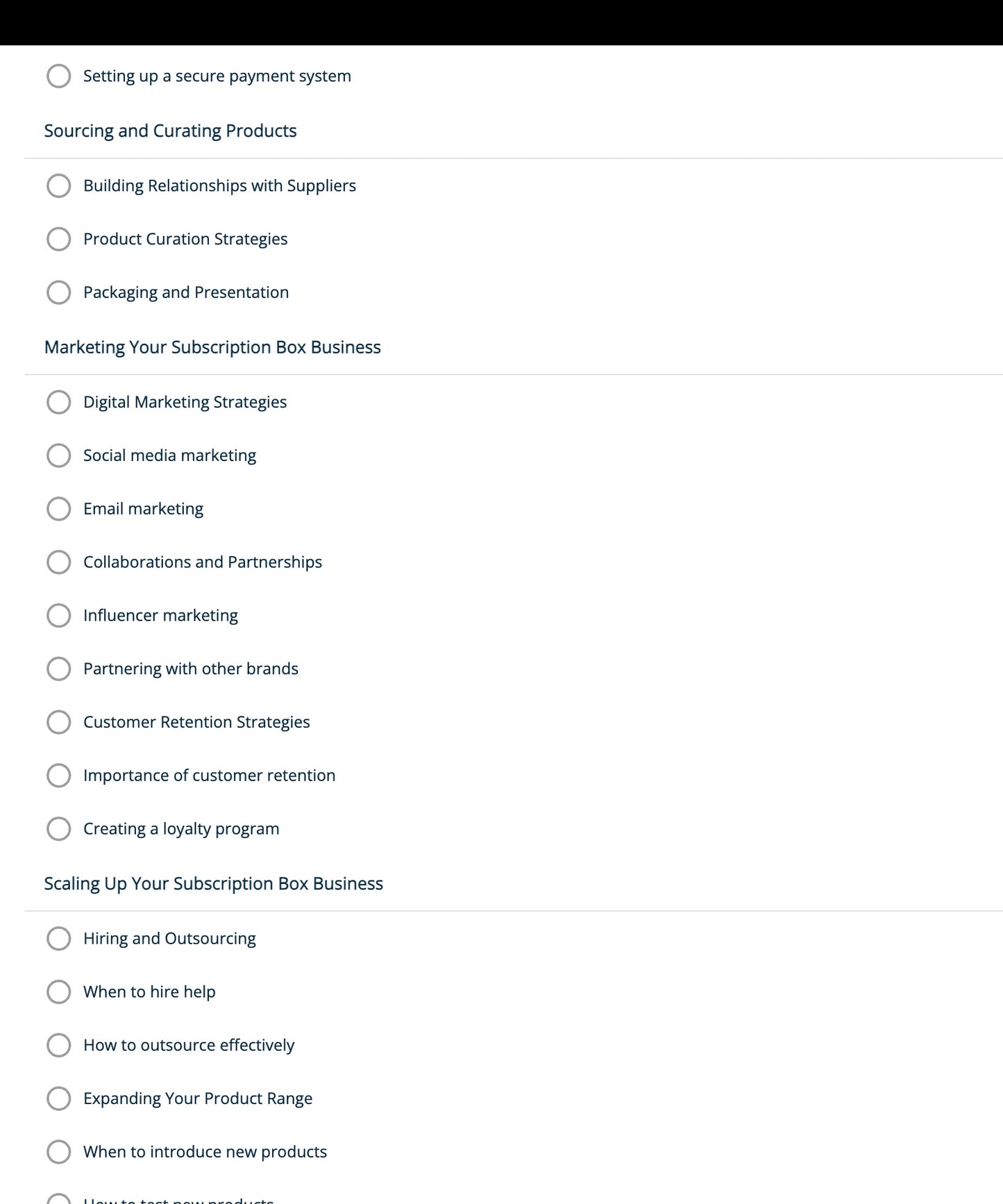The image size is (1003, 1204).
Task: Select the When to hire help circle
Action: [x=58, y=992]
